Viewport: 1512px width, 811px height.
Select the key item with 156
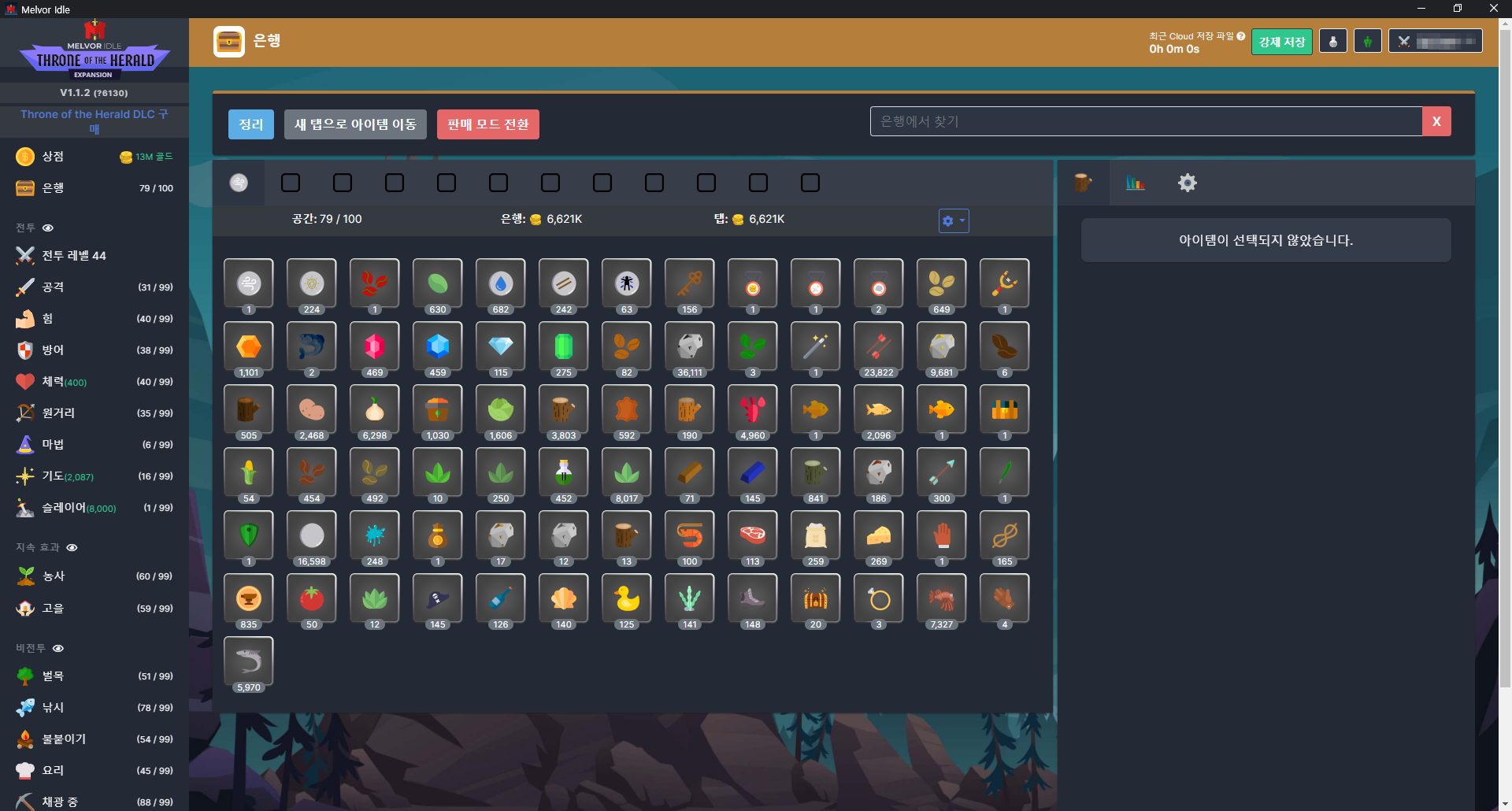[690, 283]
